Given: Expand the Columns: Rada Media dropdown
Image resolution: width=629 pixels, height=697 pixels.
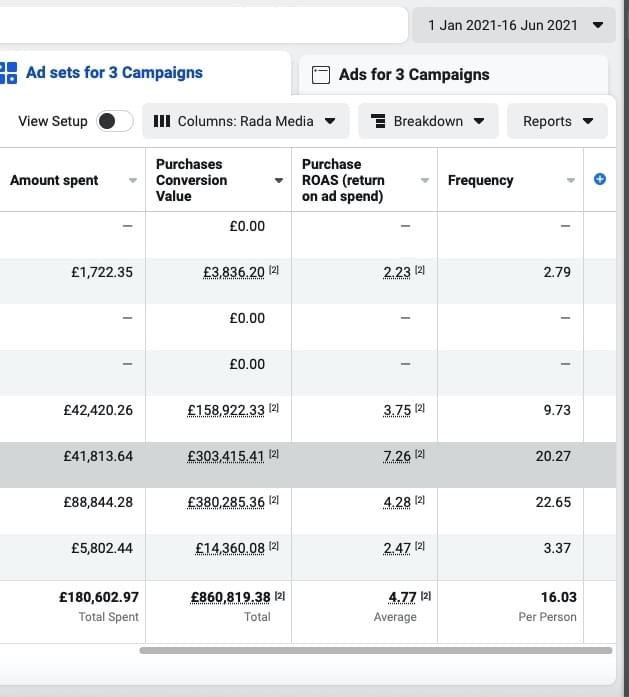Looking at the screenshot, I should [245, 121].
